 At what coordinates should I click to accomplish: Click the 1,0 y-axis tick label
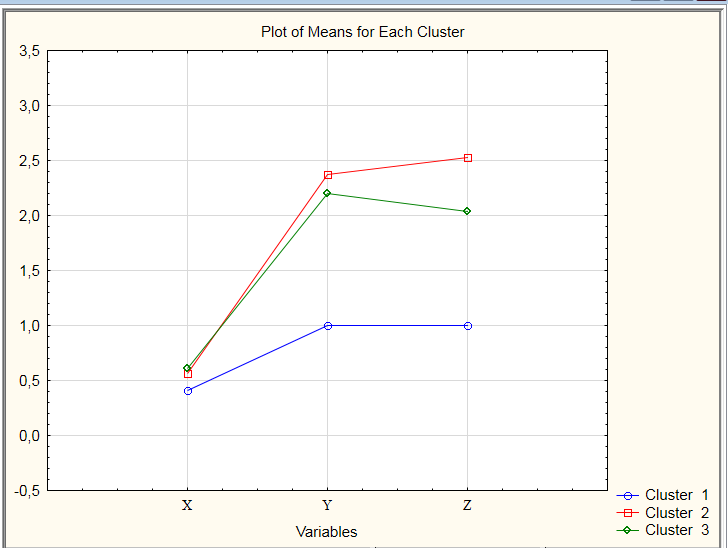pyautogui.click(x=29, y=326)
